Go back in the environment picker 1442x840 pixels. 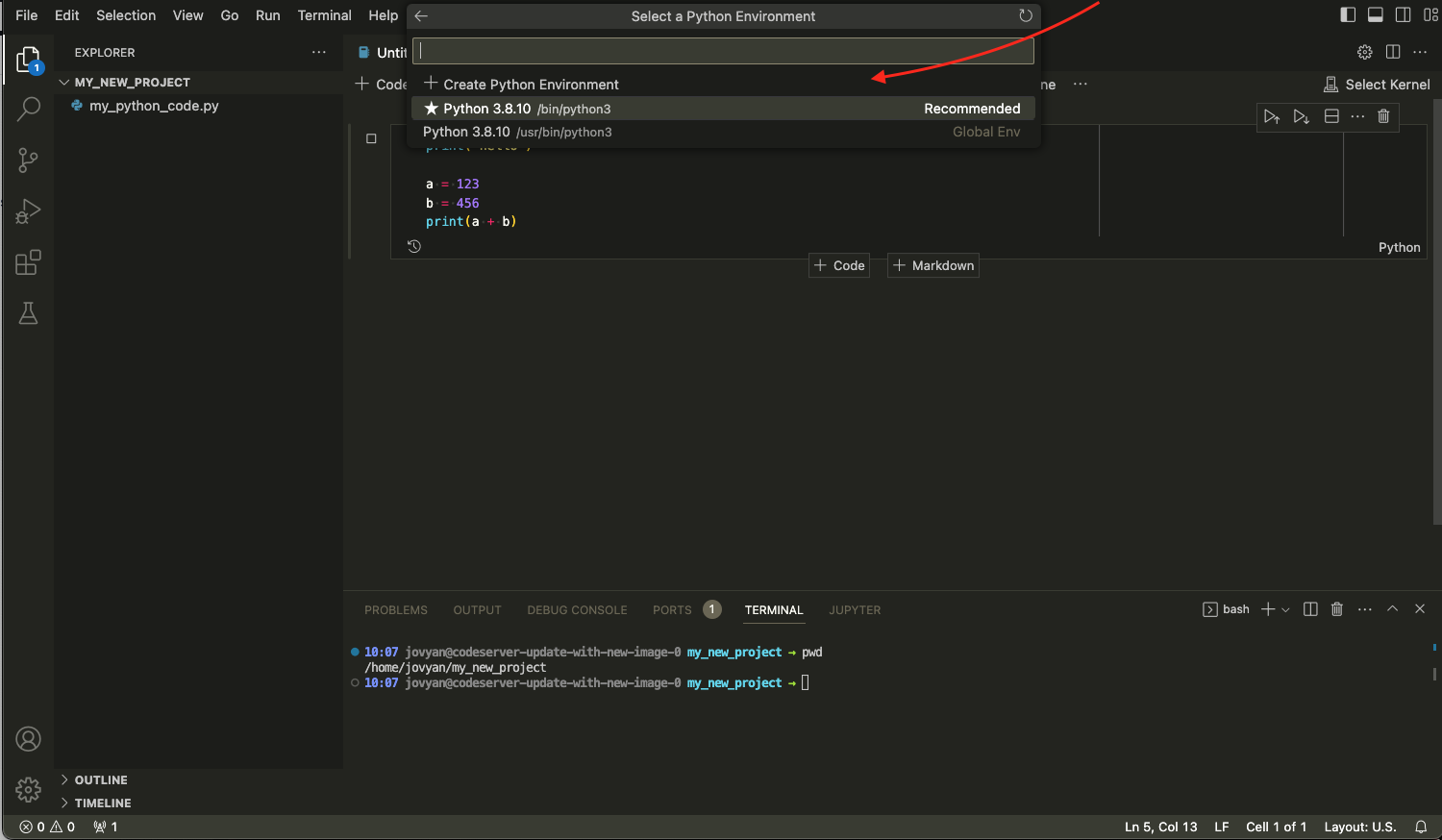[x=421, y=16]
